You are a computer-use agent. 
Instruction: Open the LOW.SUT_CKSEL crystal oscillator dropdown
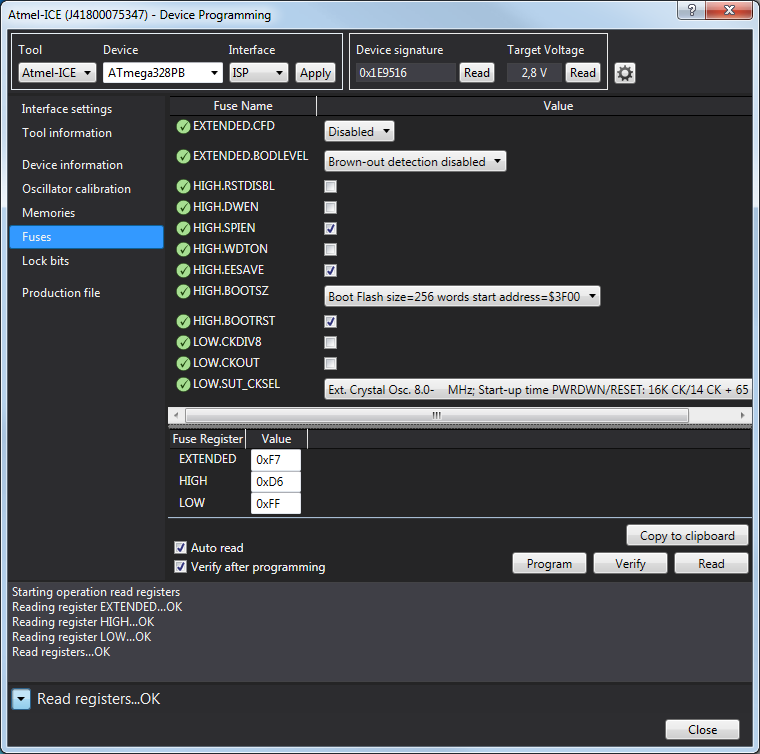pyautogui.click(x=538, y=390)
